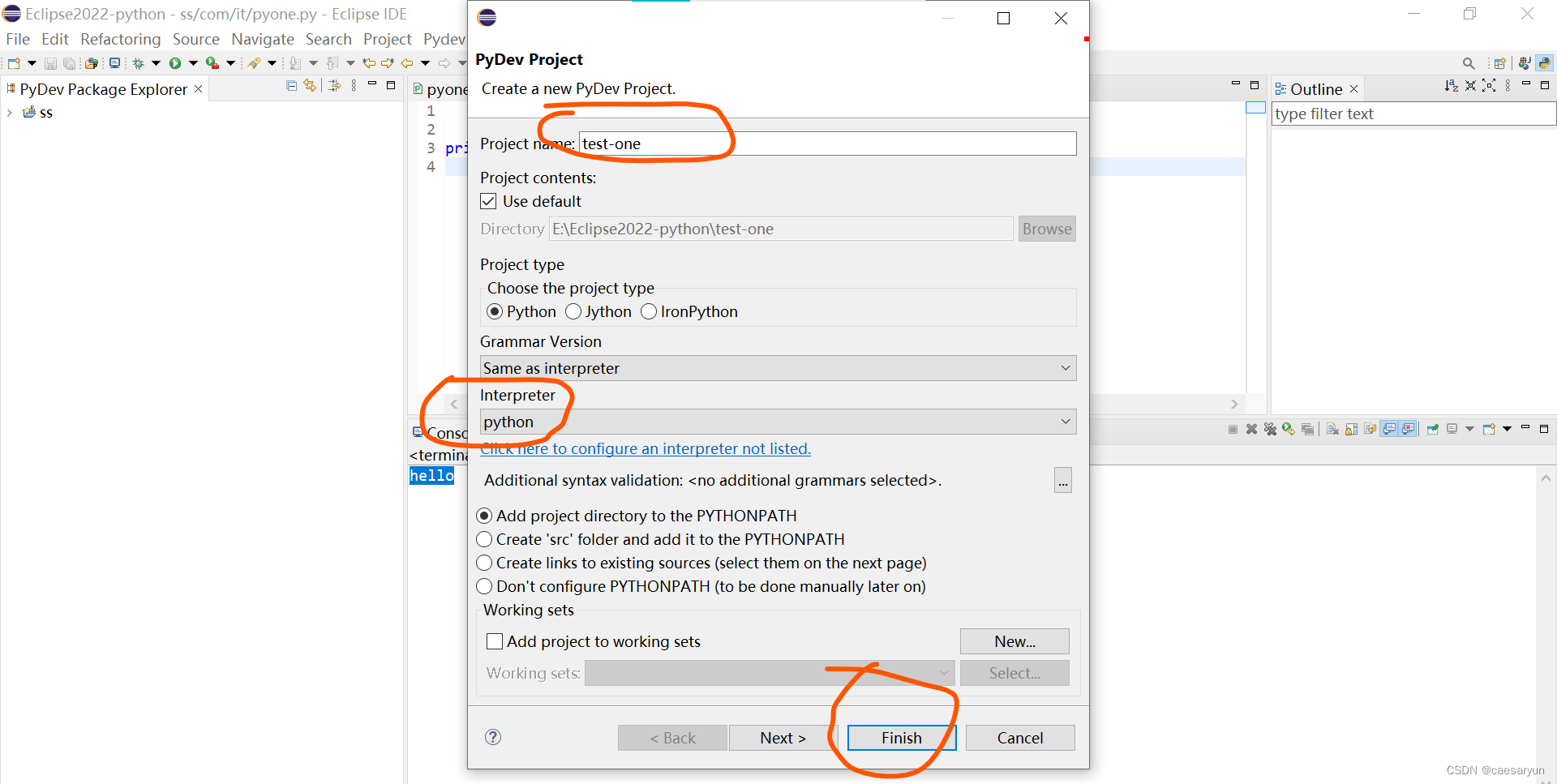
Task: Open the External Tools dropdown arrow
Action: point(230,63)
